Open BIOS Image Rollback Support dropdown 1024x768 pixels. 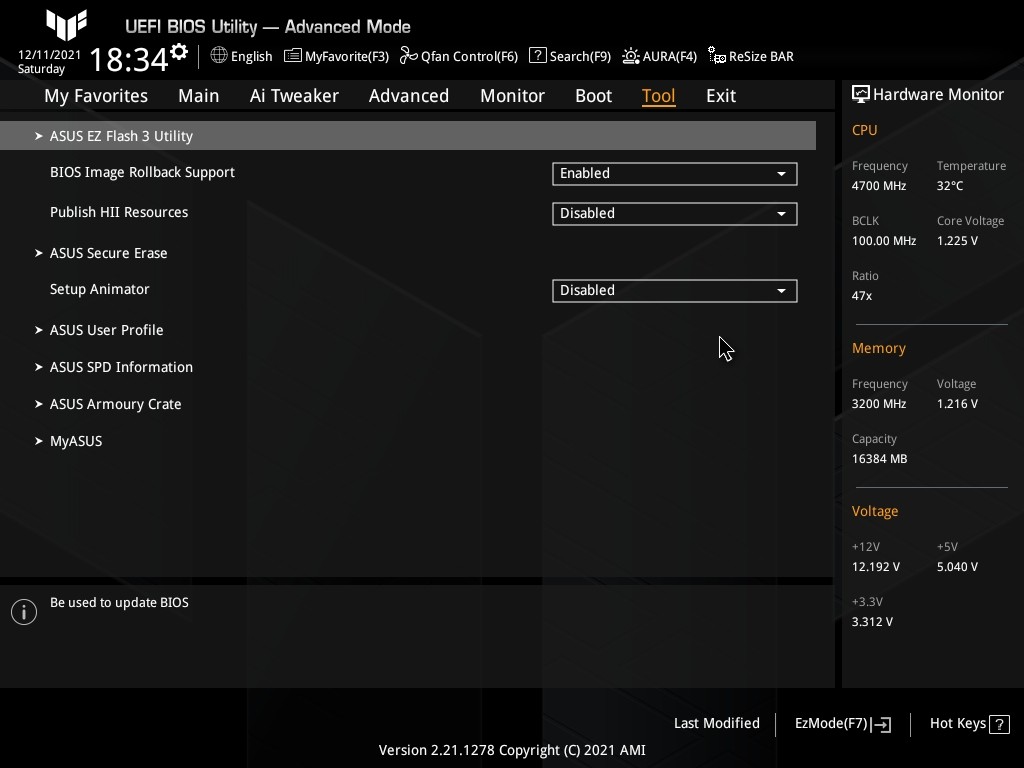point(674,173)
